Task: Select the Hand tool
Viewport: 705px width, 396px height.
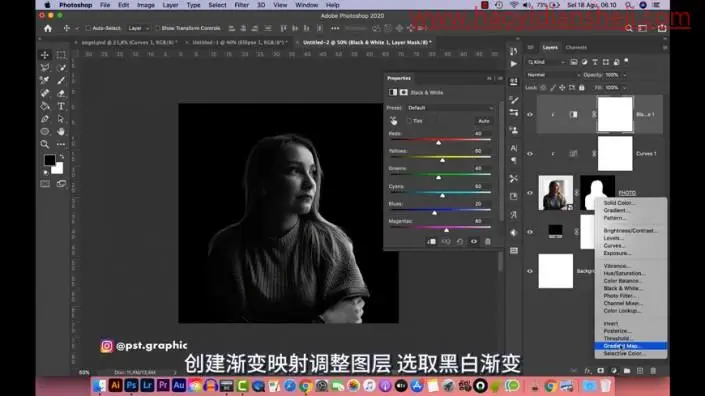Action: pyautogui.click(x=61, y=132)
